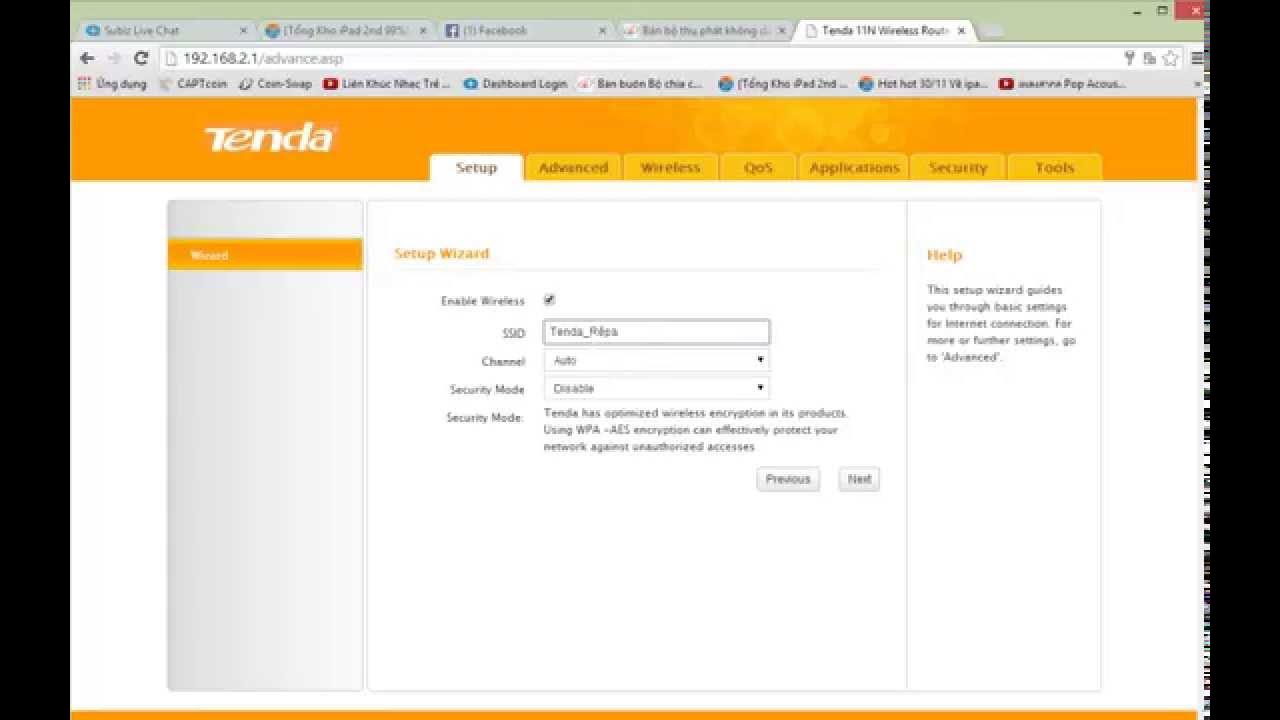Click the saved-password key icon
This screenshot has height=720, width=1280.
point(1130,58)
